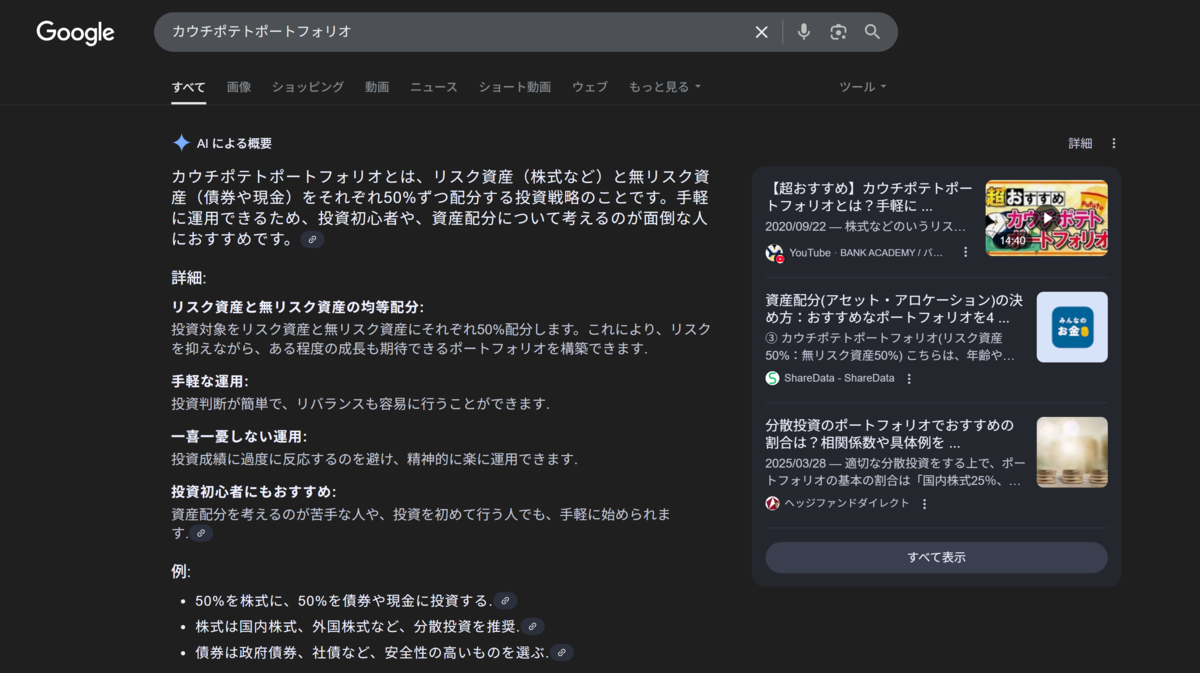Open link chip after 50%を株式に bullet
The width and height of the screenshot is (1200, 673).
point(505,601)
